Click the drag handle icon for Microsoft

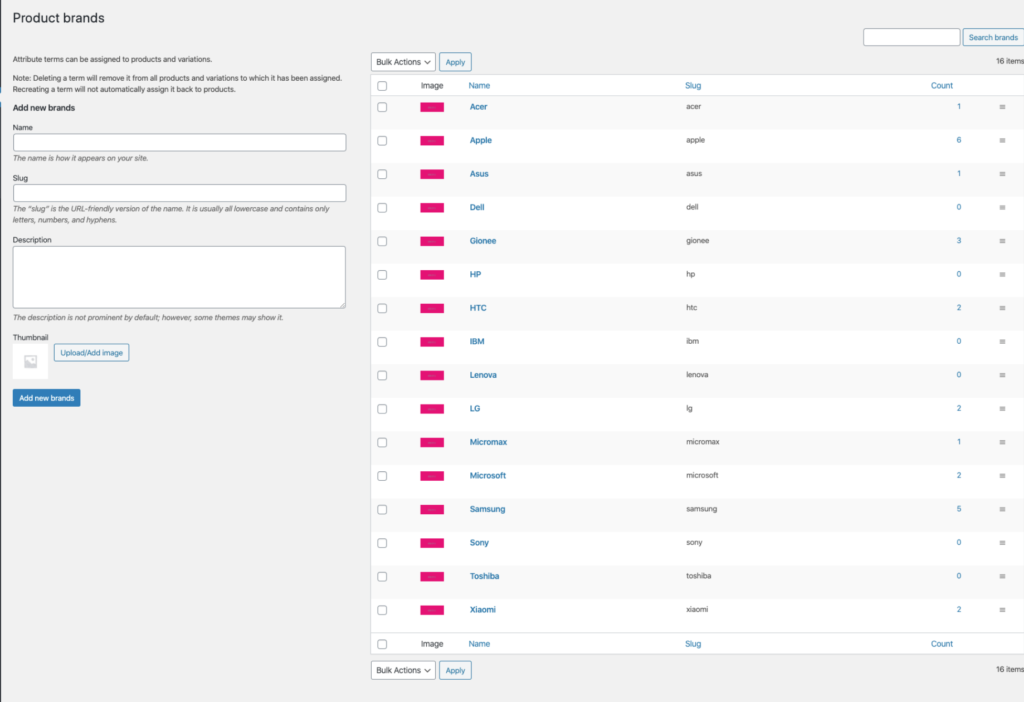pyautogui.click(x=1002, y=476)
